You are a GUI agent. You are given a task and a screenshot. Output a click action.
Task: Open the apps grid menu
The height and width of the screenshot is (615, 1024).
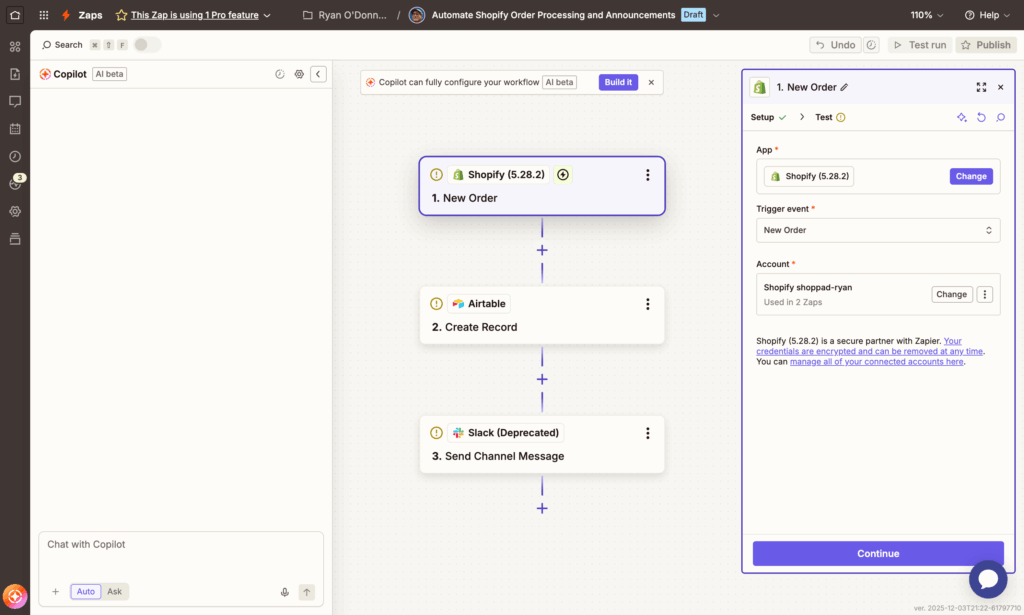44,14
